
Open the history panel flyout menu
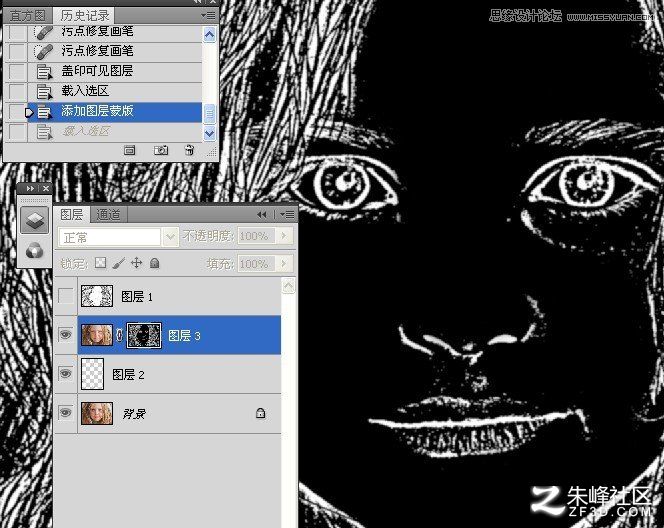coord(208,16)
